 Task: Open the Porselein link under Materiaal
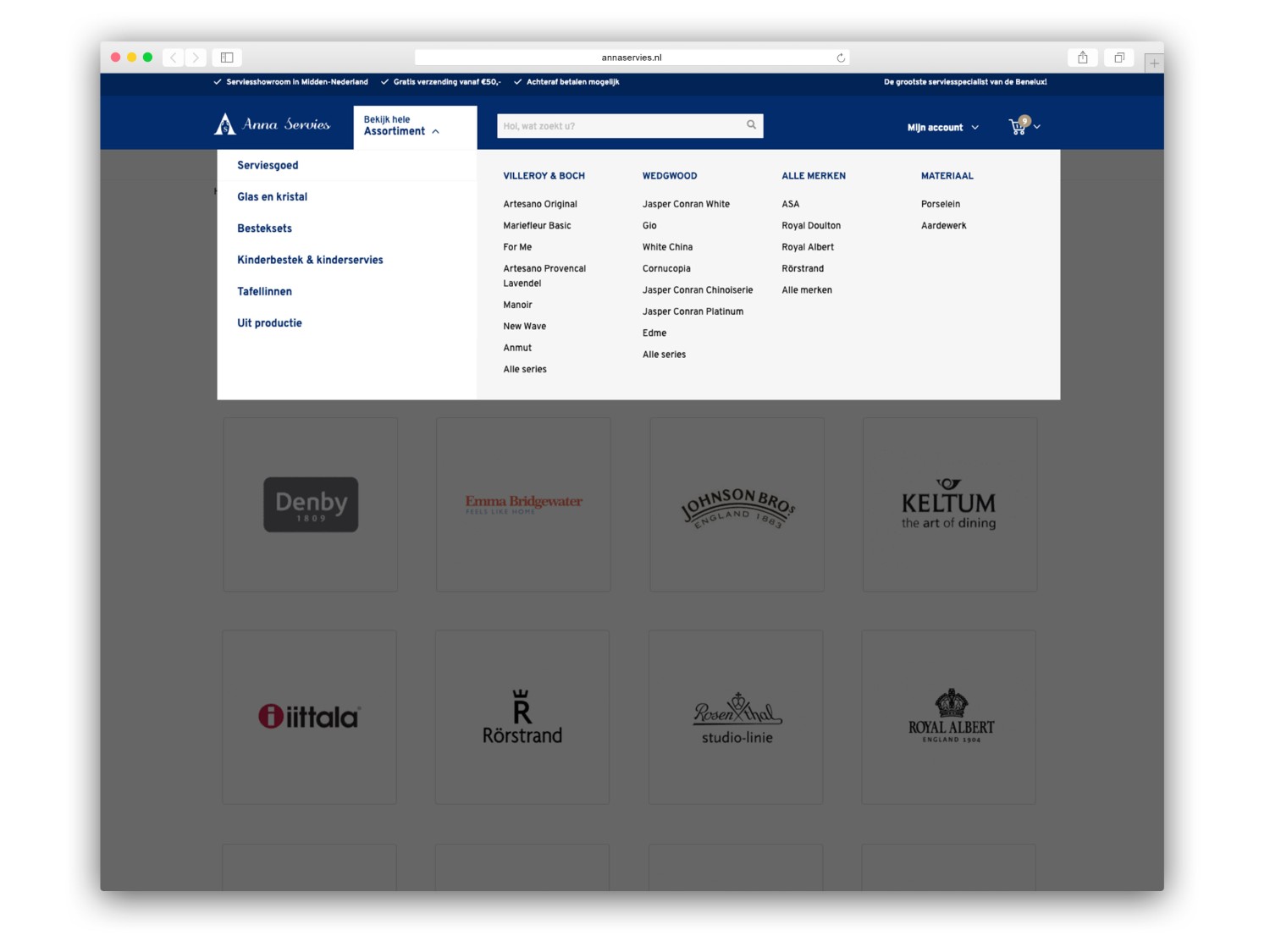(940, 204)
